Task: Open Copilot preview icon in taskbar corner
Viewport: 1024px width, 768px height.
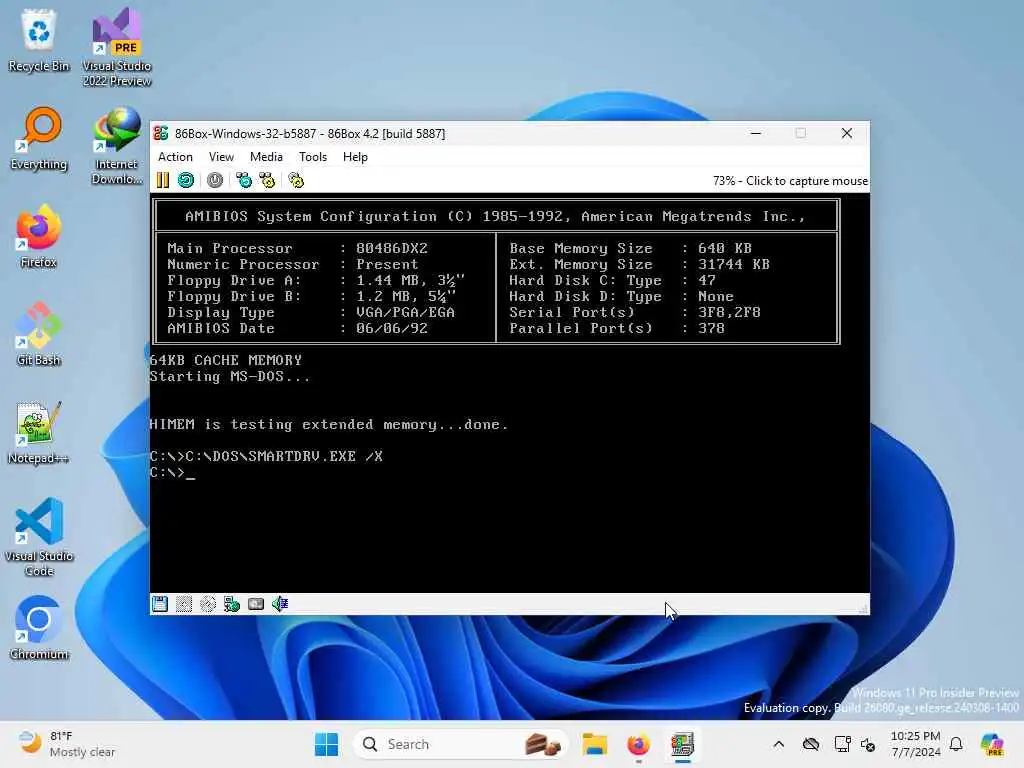Action: (992, 744)
